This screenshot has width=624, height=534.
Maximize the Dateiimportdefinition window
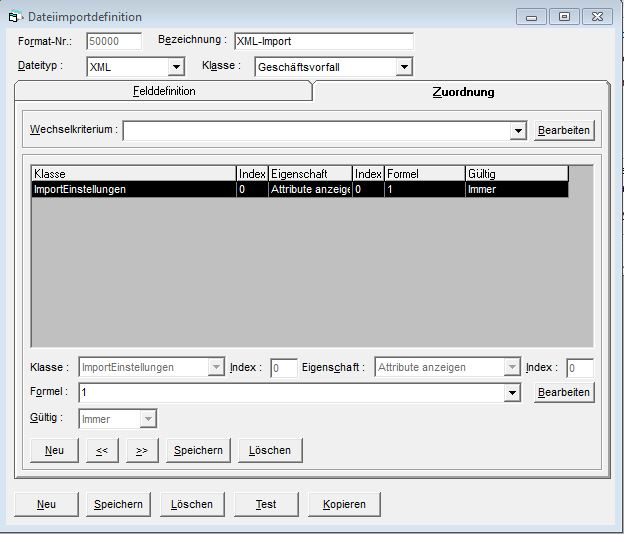point(565,16)
